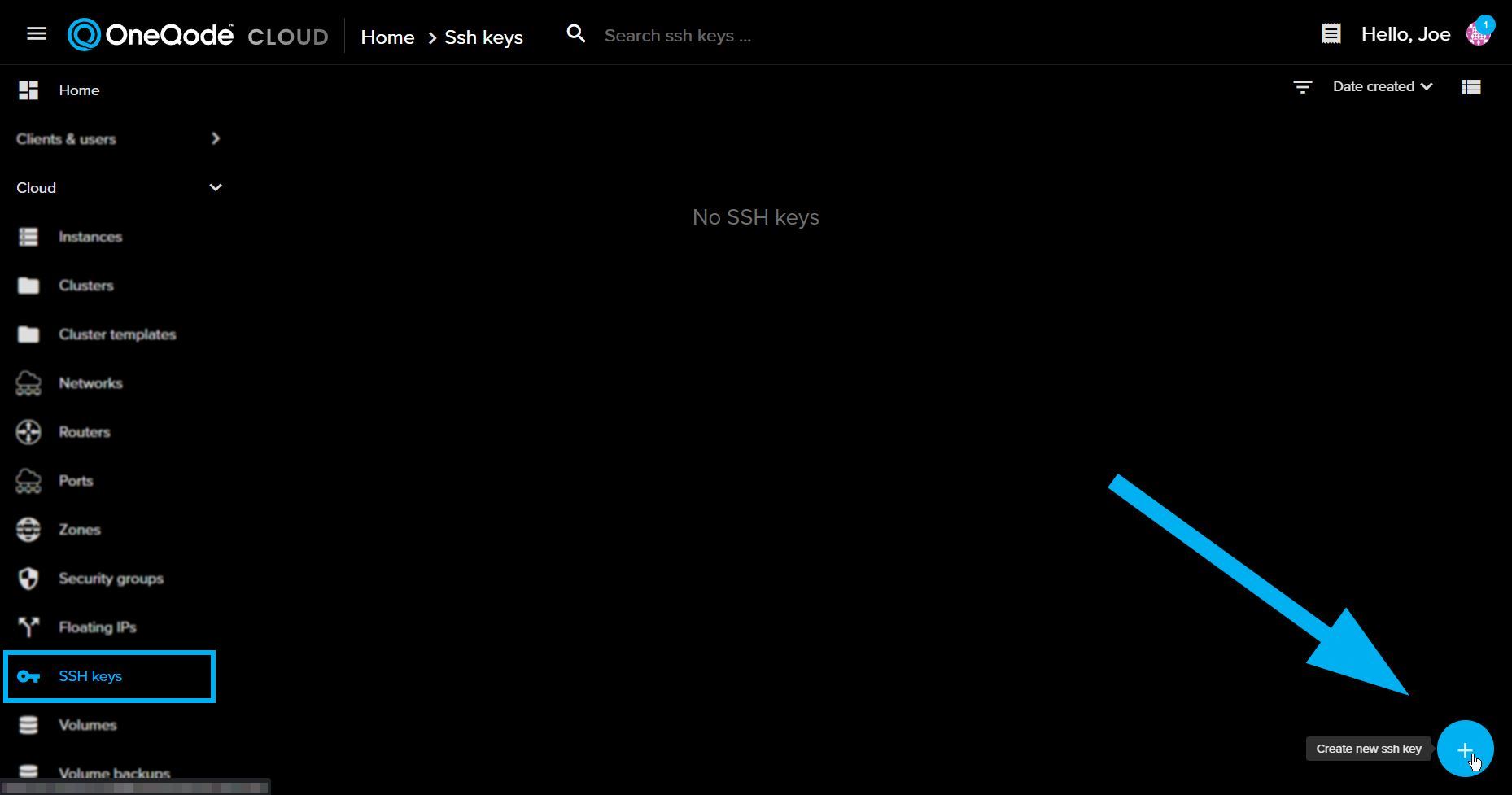The height and width of the screenshot is (795, 1512).
Task: Click the Ports icon in the sidebar
Action: click(28, 481)
